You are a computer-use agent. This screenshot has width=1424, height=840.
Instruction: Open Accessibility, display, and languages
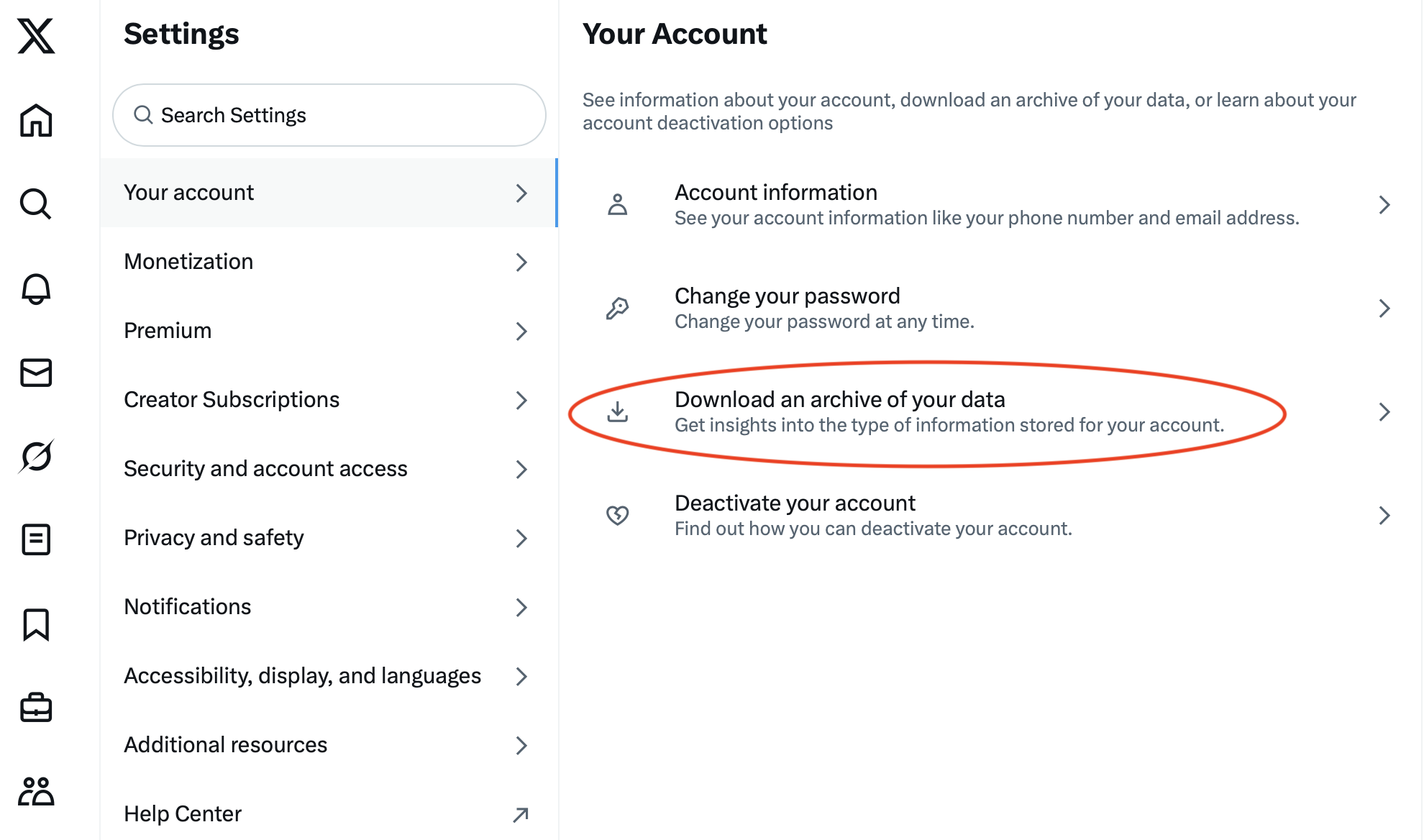pos(328,676)
